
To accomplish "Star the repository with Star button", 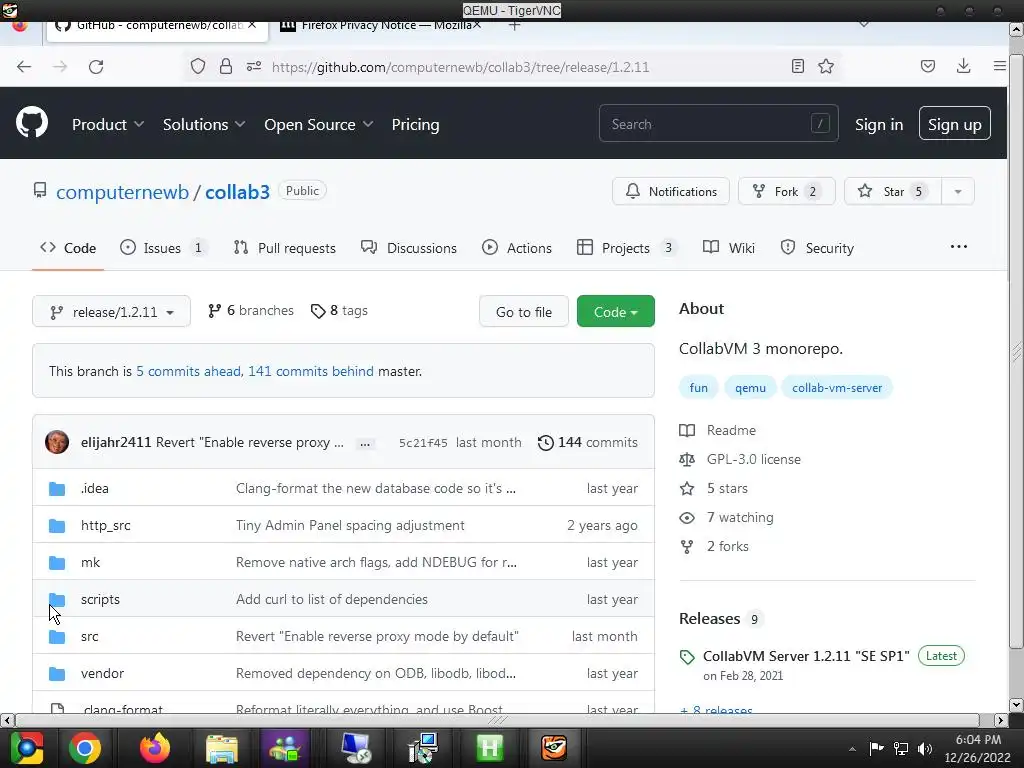I will coord(893,191).
